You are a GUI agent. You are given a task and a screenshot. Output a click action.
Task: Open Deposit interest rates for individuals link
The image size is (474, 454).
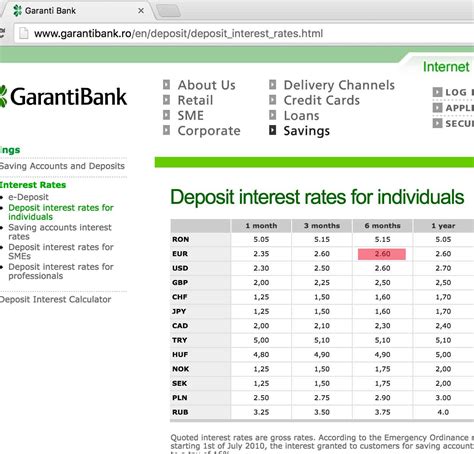point(61,212)
